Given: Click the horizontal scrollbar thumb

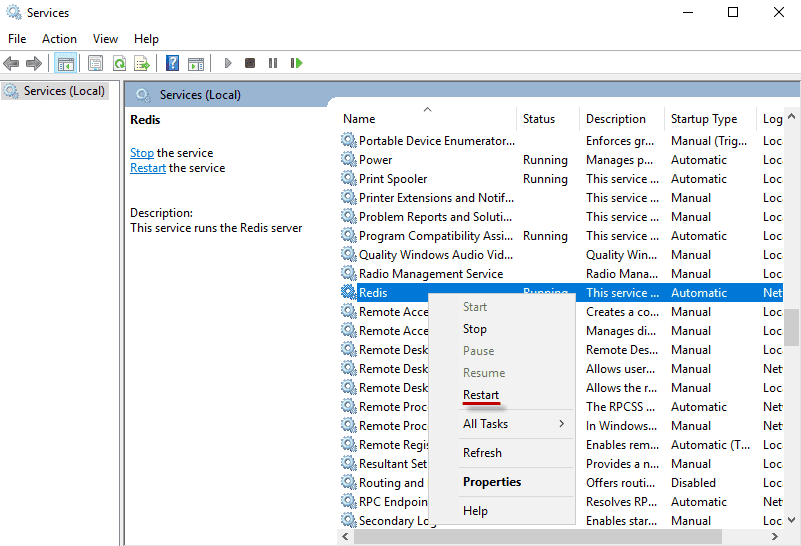Looking at the screenshot, I should (537, 536).
